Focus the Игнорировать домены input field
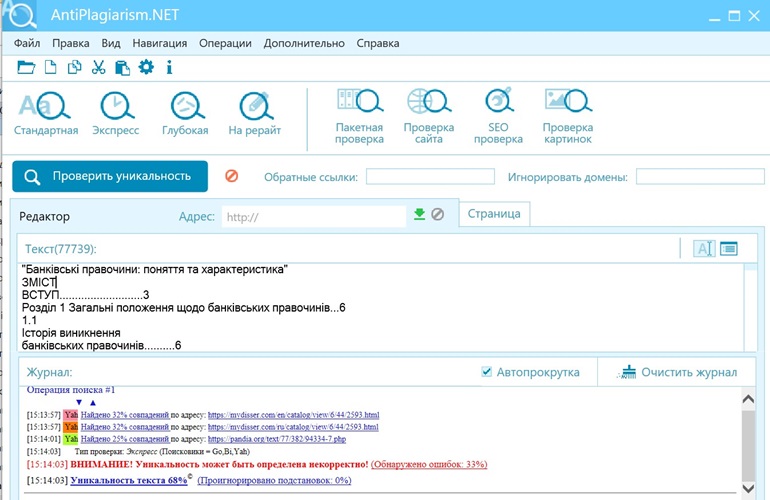This screenshot has height=500, width=770. [x=700, y=176]
